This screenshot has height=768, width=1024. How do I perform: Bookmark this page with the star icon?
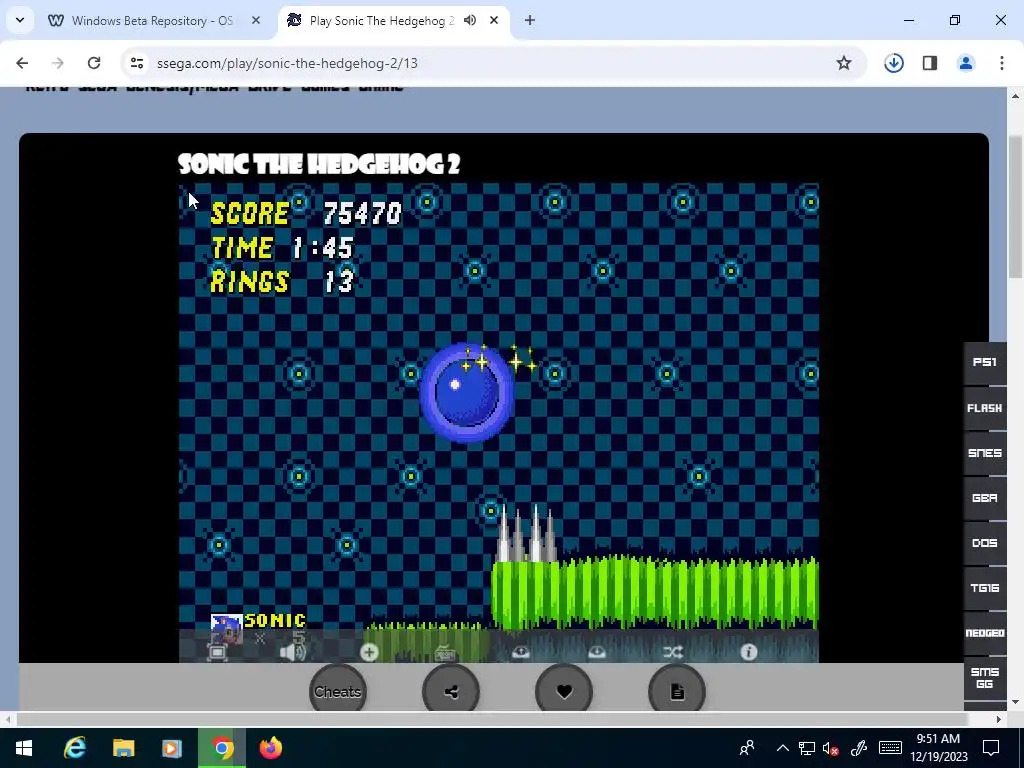(x=844, y=63)
